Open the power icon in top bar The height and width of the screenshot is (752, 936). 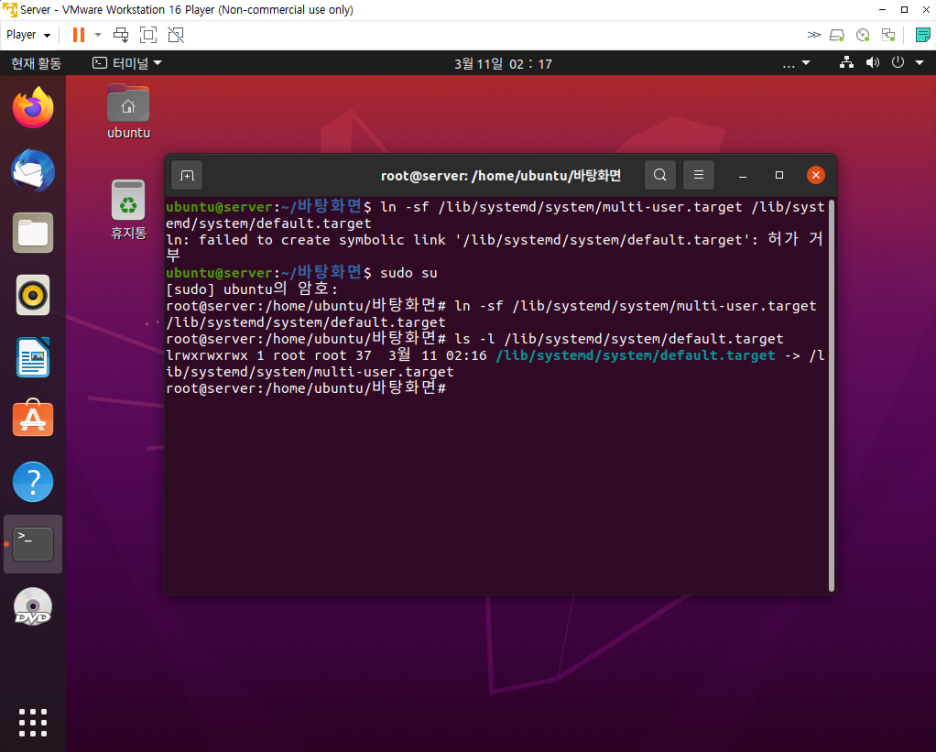[898, 63]
